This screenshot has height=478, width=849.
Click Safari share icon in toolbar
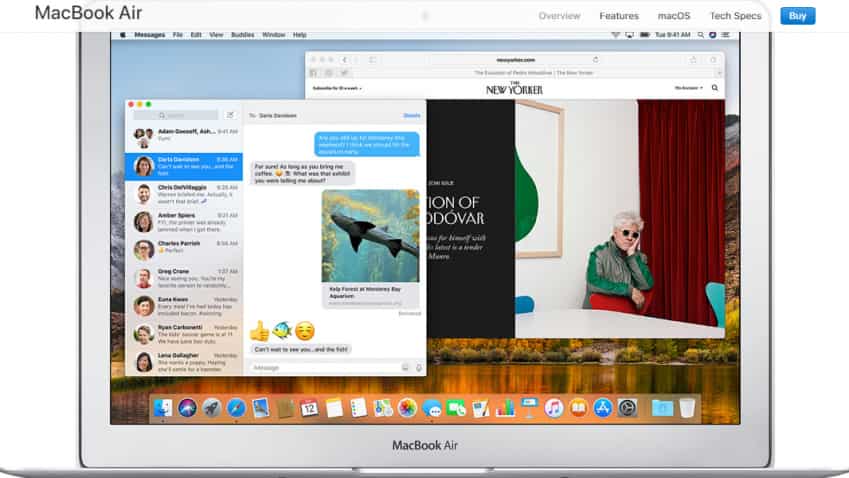coord(693,60)
